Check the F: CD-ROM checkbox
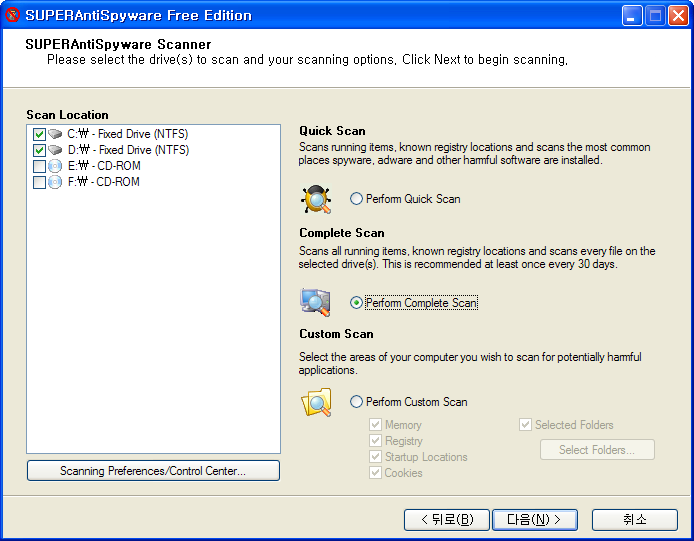This screenshot has width=694, height=541. (39, 182)
